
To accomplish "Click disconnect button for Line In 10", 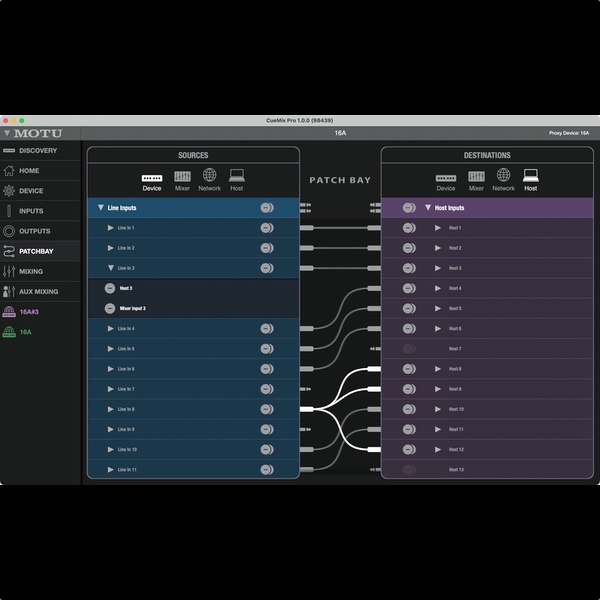I will point(267,450).
